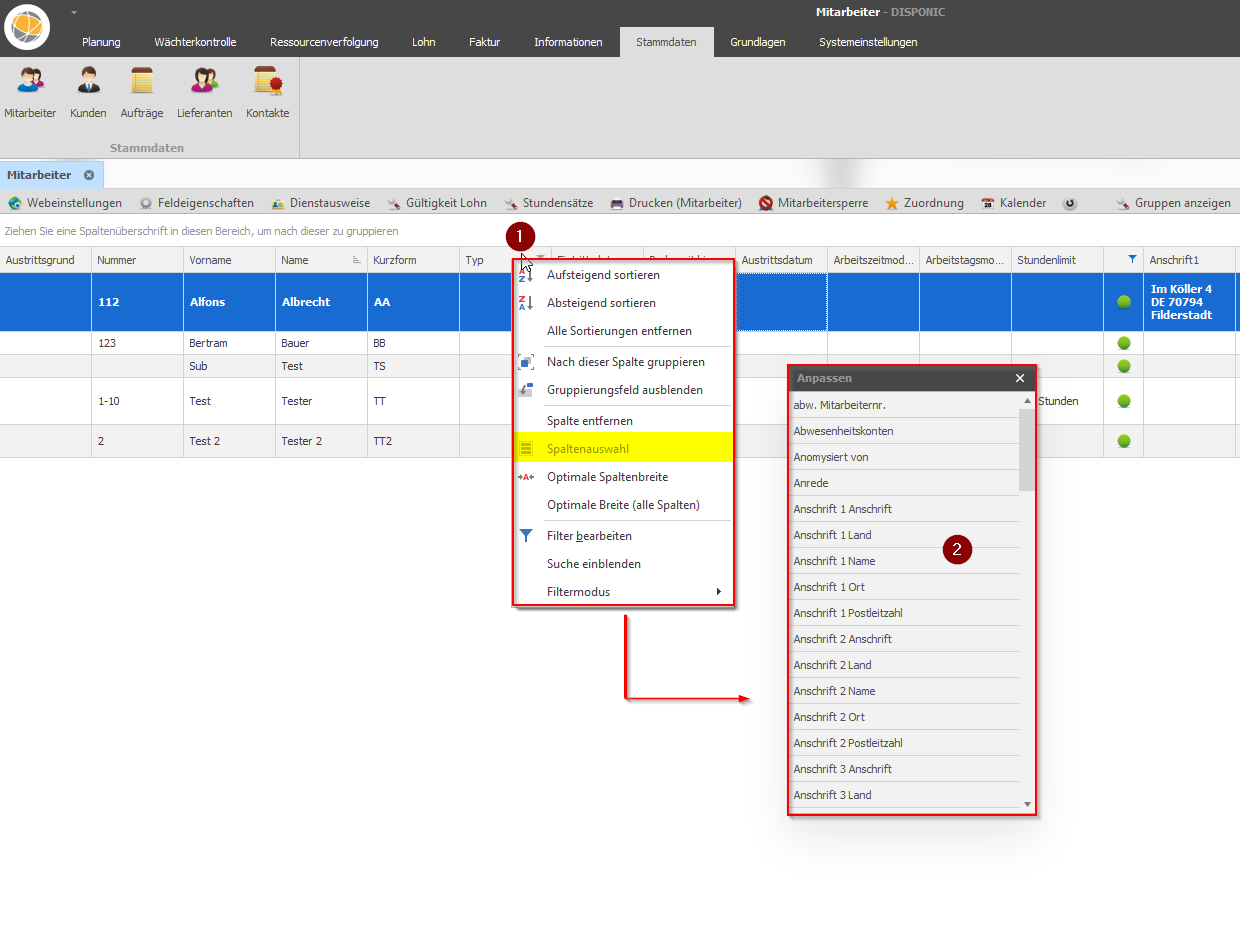Click green status dot in Tester 2 row
Image resolution: width=1240 pixels, height=928 pixels.
click(x=1123, y=441)
